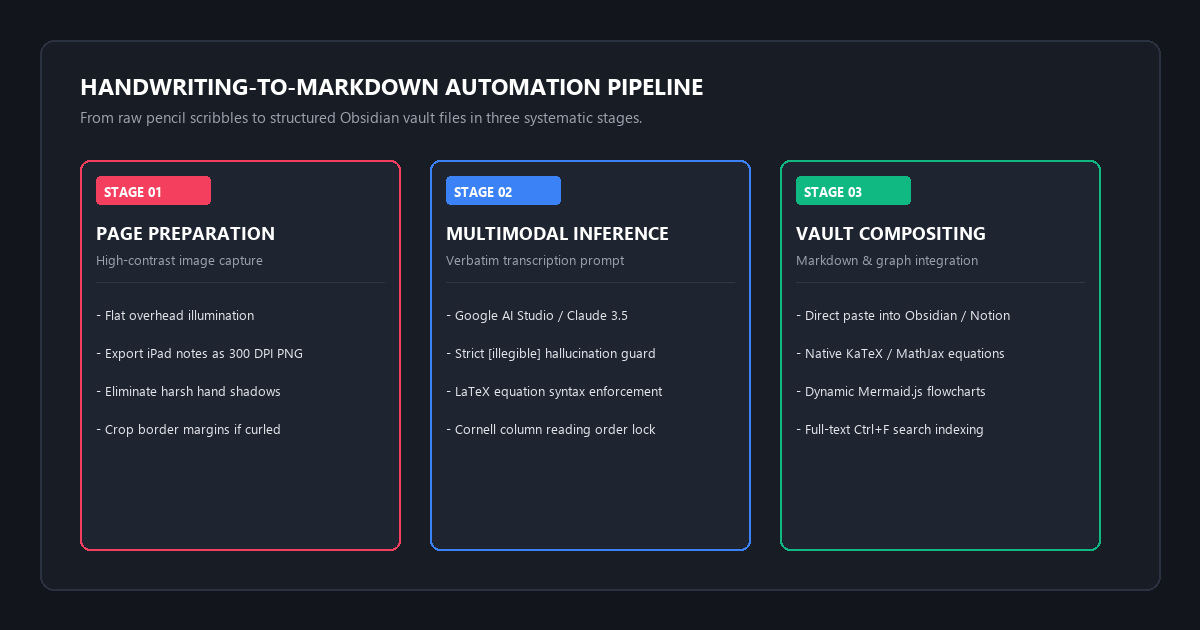
Task: Click 'Markdown & graph integration' subtitle
Action: 887,261
